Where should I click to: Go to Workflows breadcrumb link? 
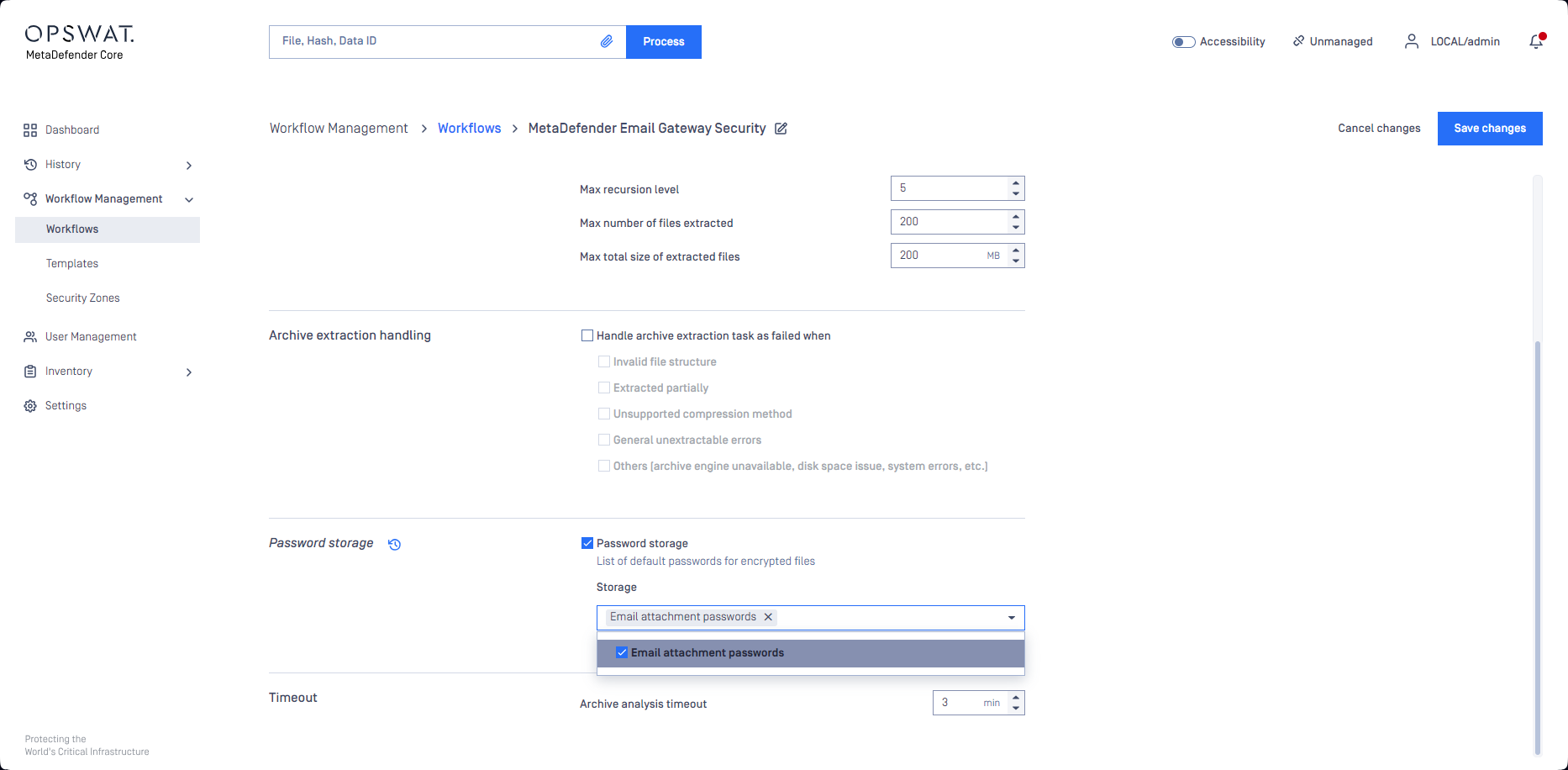[x=469, y=129]
